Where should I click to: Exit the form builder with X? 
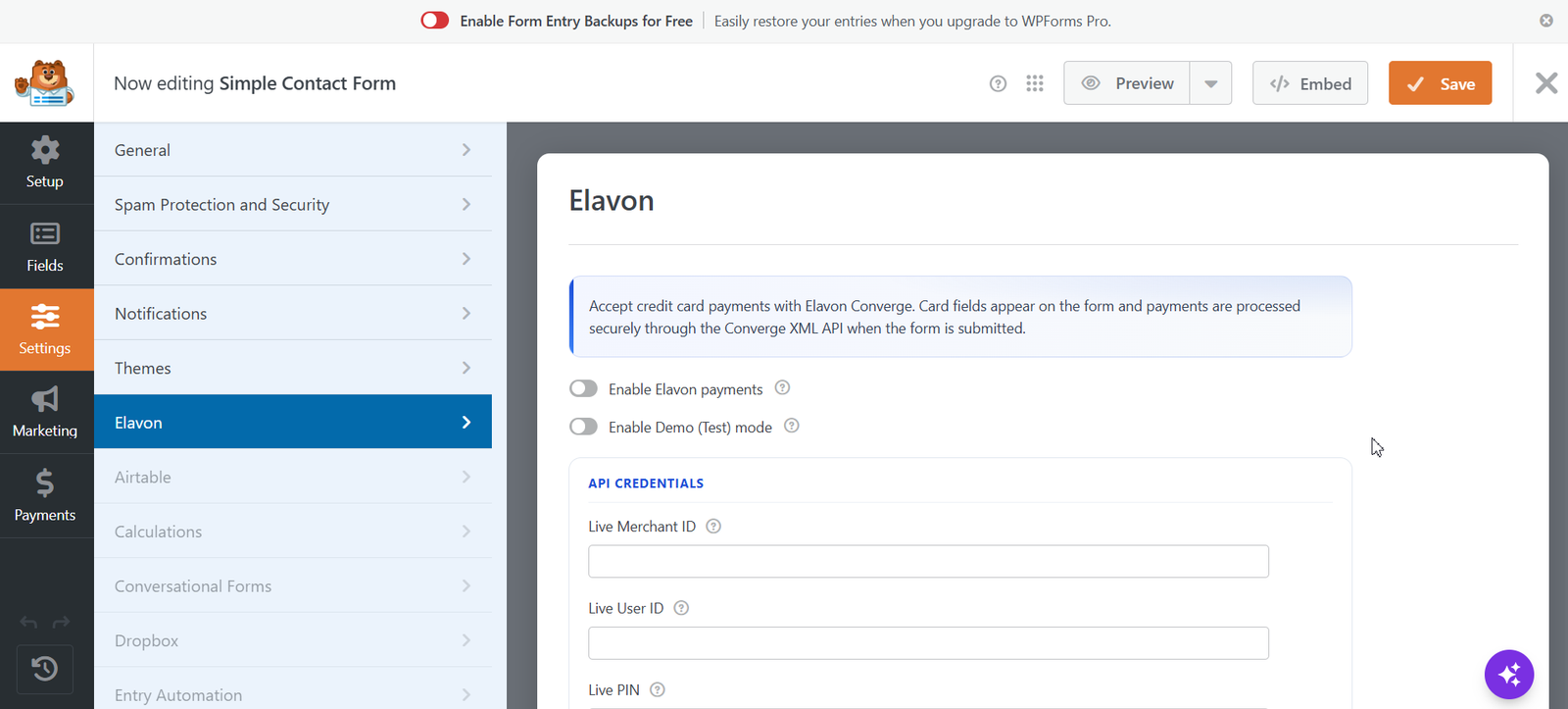pyautogui.click(x=1546, y=83)
